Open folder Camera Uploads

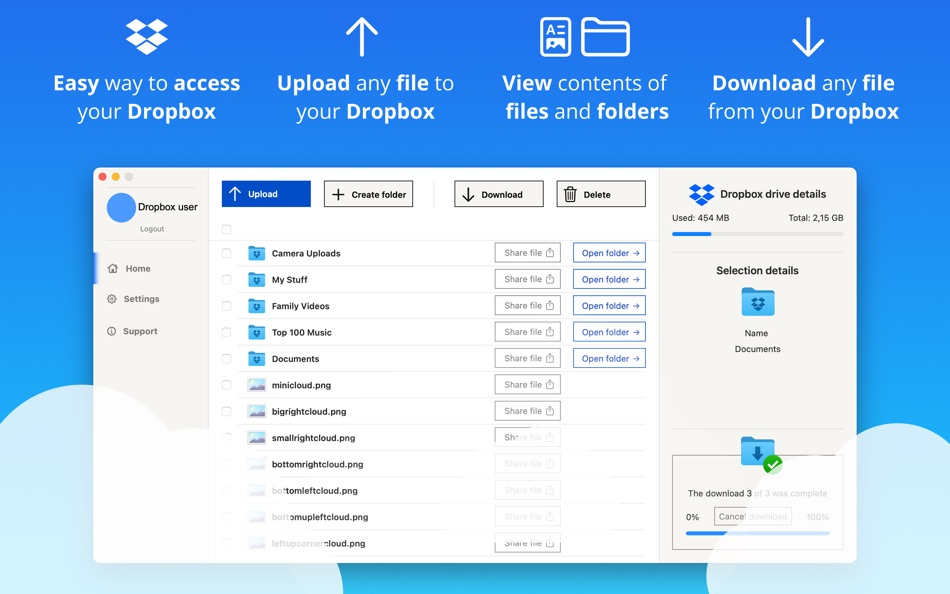point(610,253)
